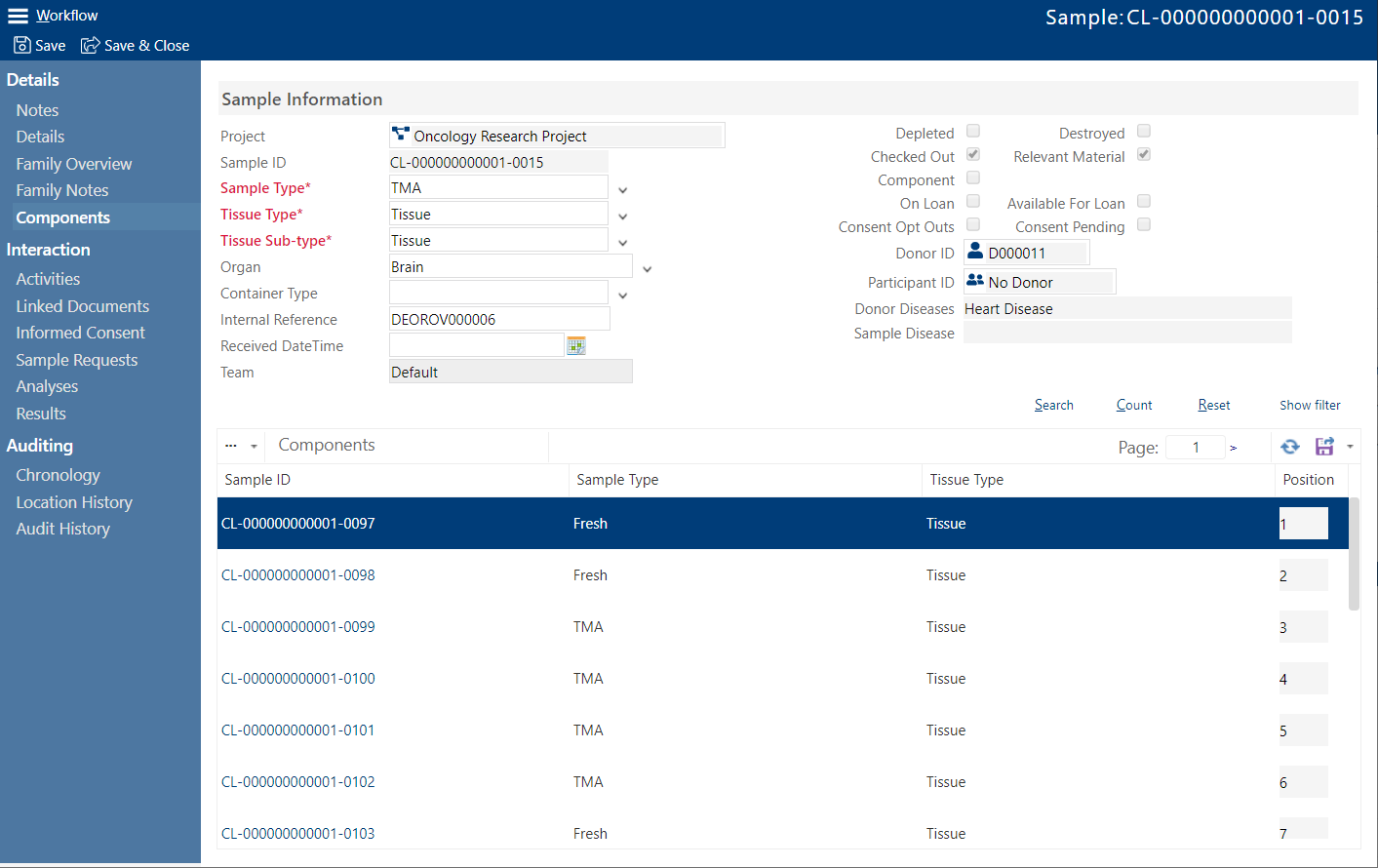Enable the On Loan checkbox
Screen dimensions: 1378x868
(x=972, y=202)
